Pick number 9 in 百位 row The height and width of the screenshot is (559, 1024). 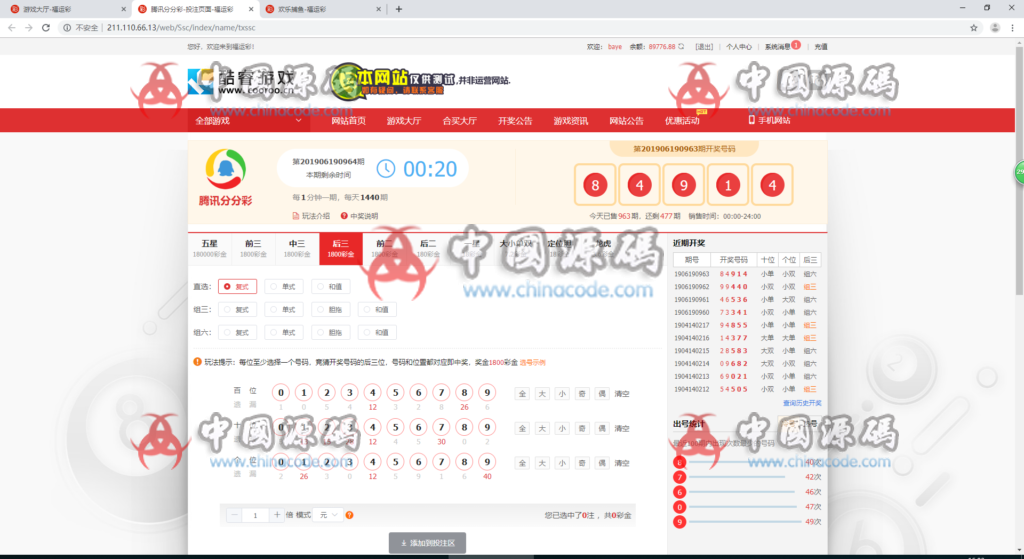point(487,392)
